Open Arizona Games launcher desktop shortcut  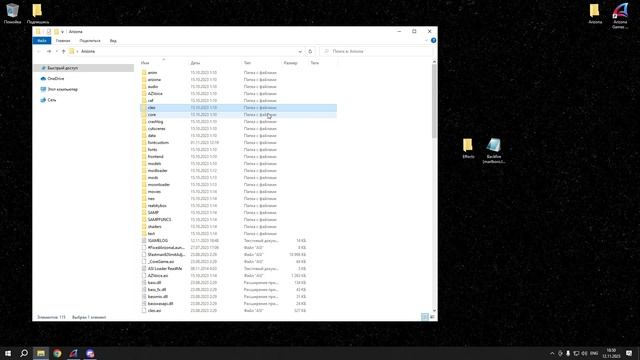620,16
